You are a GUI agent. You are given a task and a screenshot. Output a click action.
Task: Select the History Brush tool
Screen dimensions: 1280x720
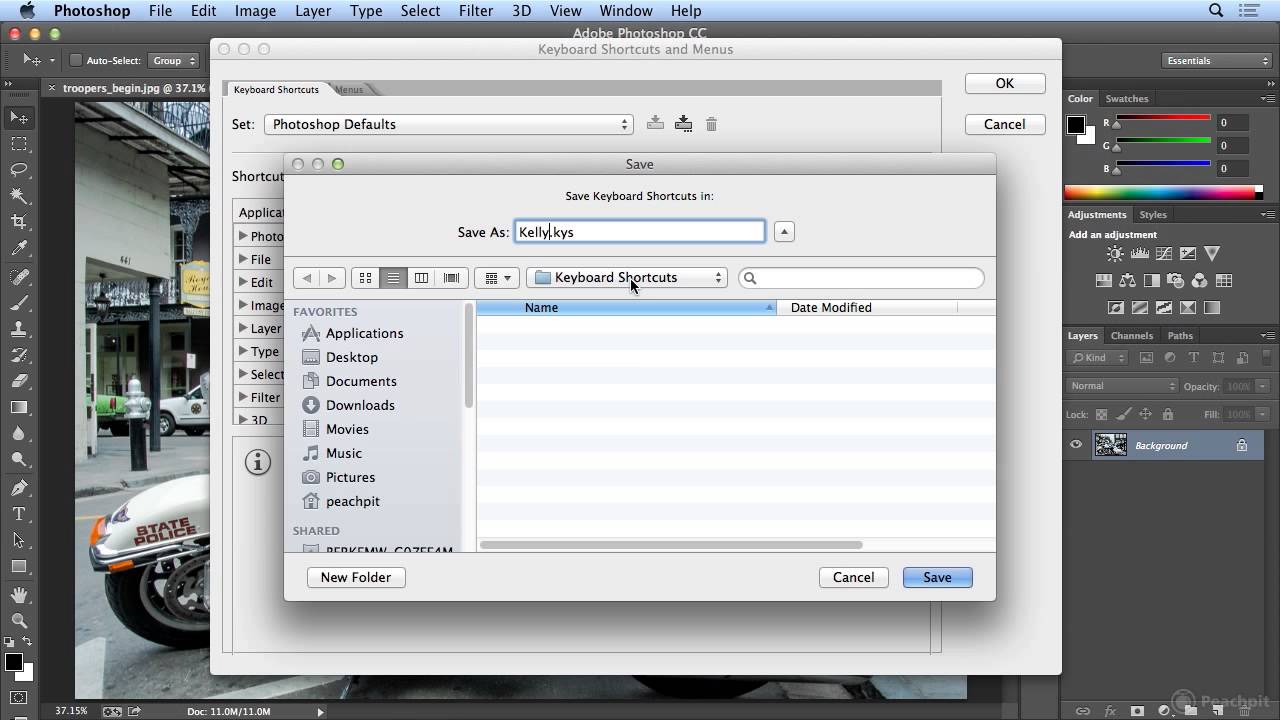(19, 355)
